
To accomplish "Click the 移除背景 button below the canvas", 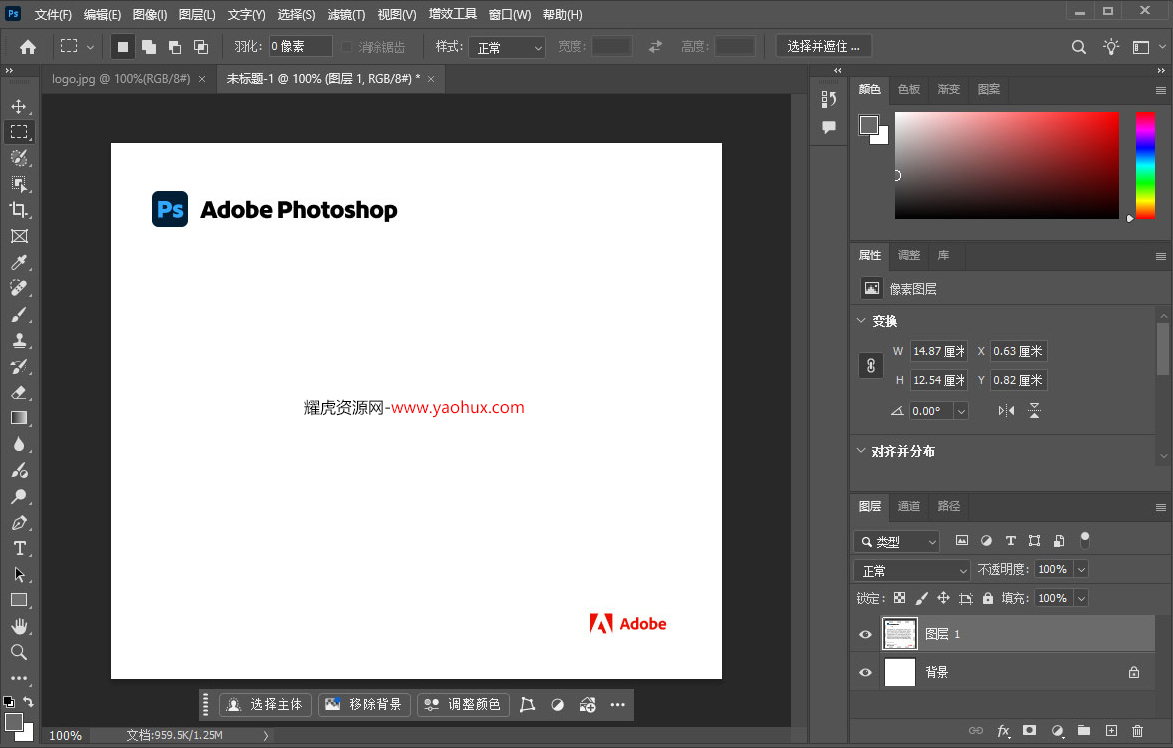I will [364, 704].
